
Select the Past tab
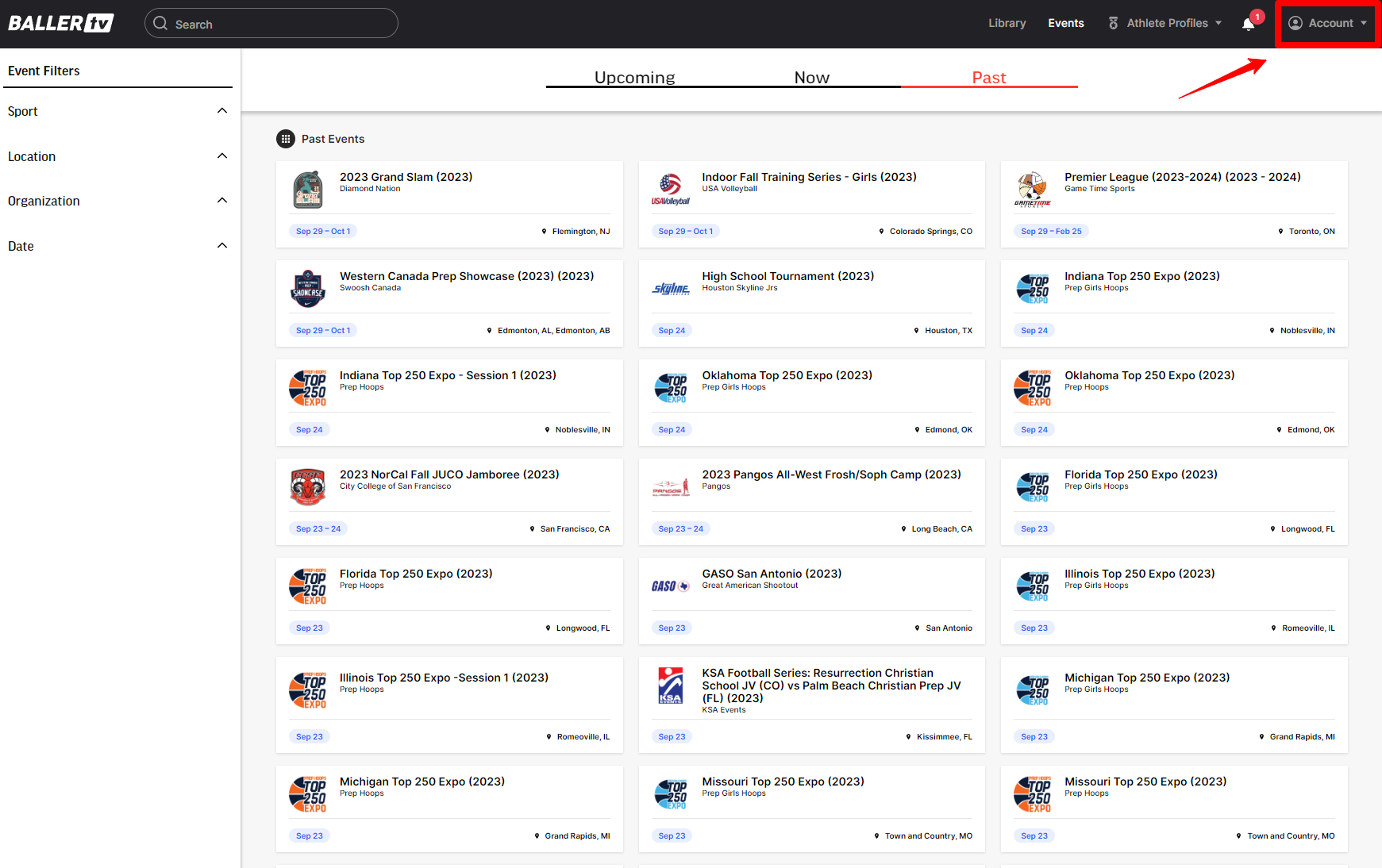[989, 78]
